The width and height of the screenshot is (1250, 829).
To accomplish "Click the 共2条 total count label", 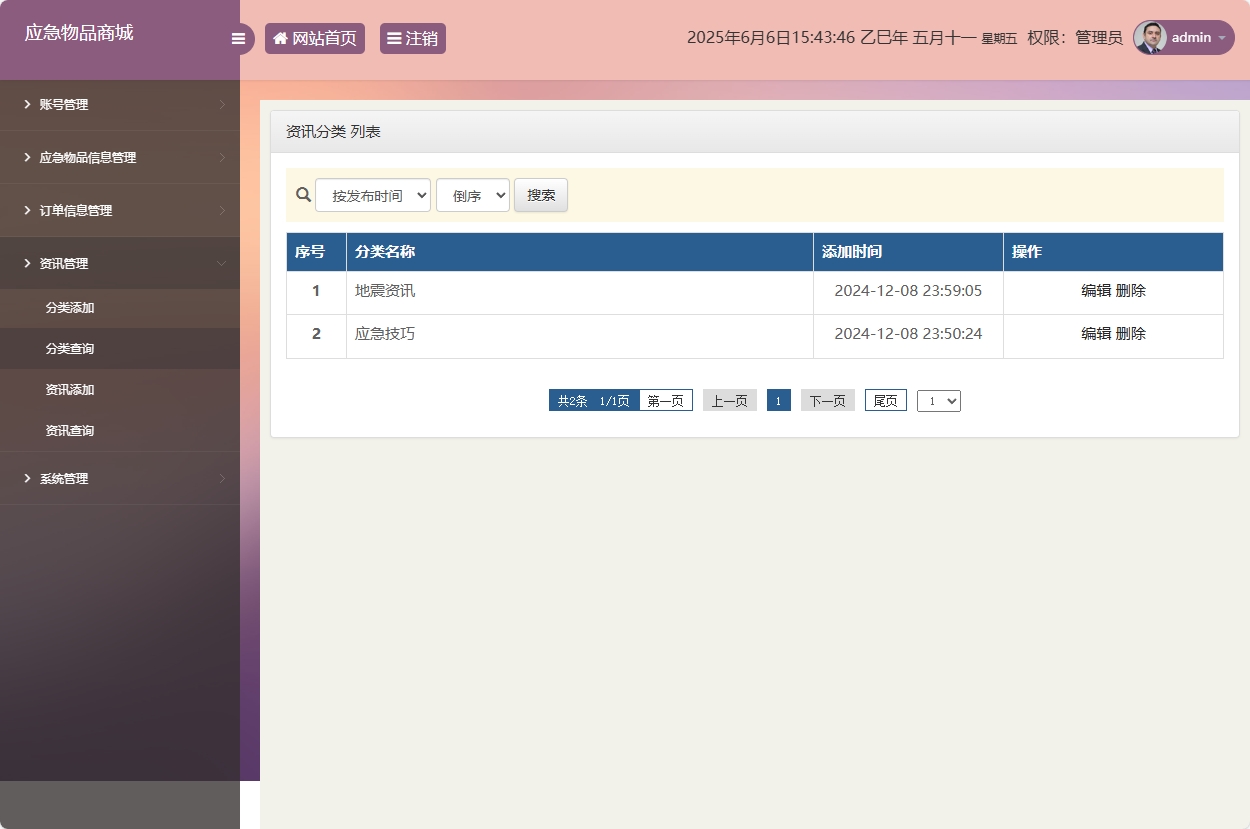I will [573, 400].
